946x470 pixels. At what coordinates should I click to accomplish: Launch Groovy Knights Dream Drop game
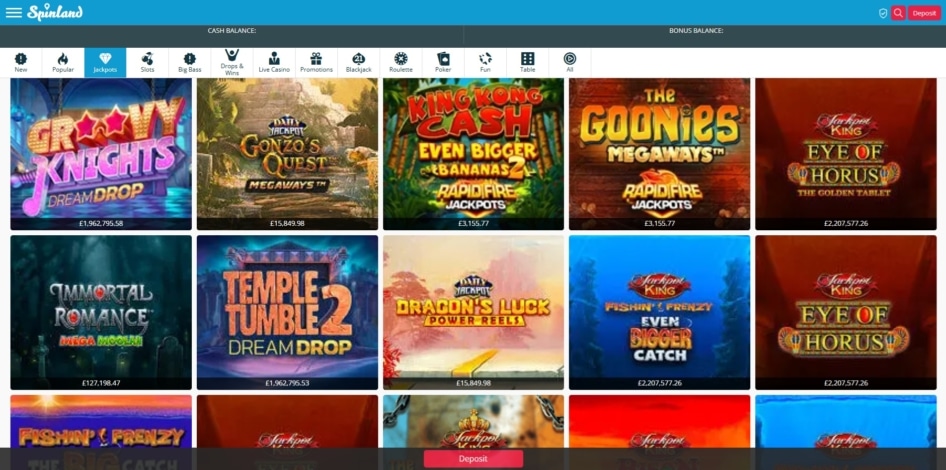click(101, 148)
